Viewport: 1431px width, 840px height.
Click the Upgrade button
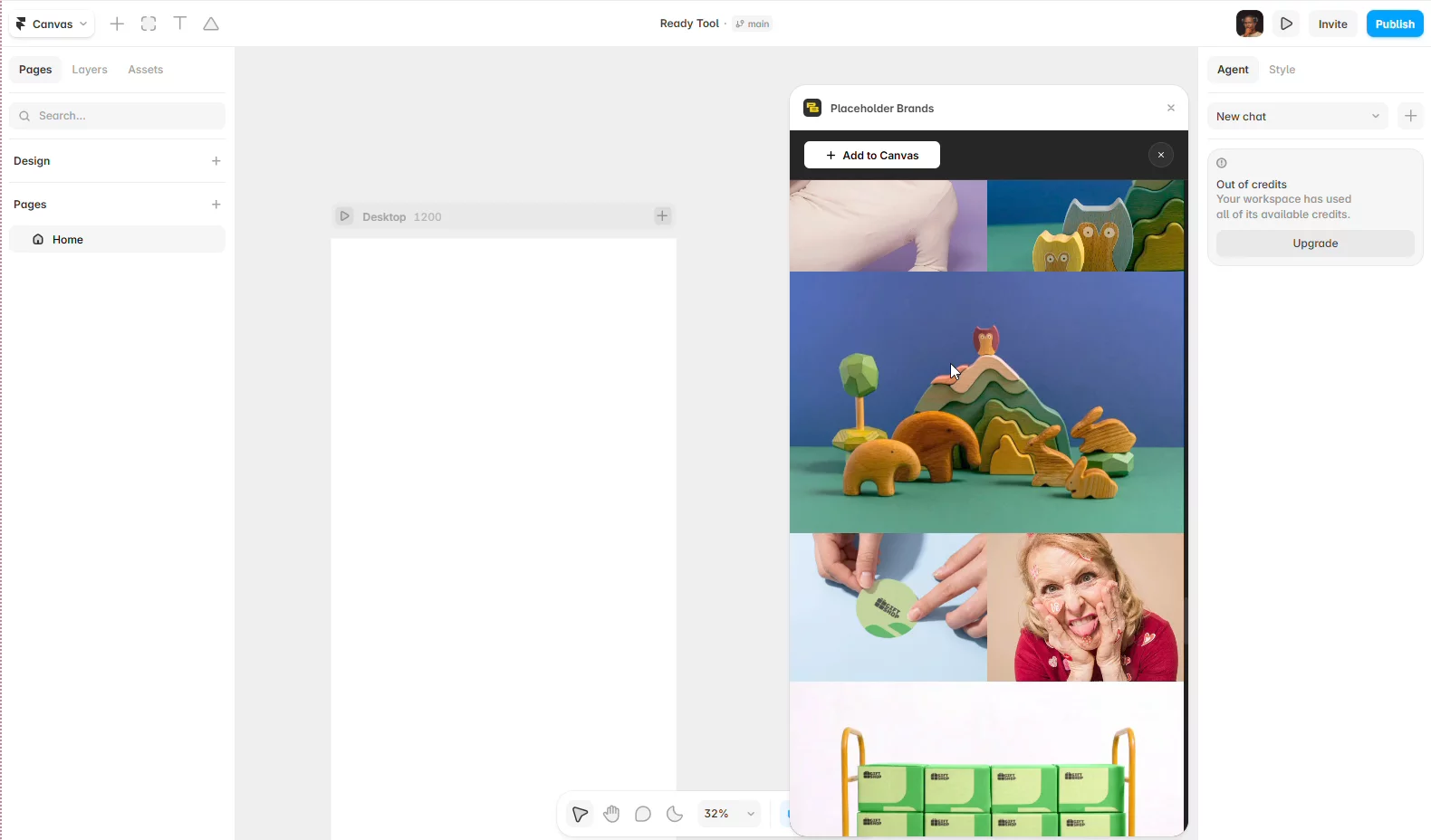click(1315, 243)
